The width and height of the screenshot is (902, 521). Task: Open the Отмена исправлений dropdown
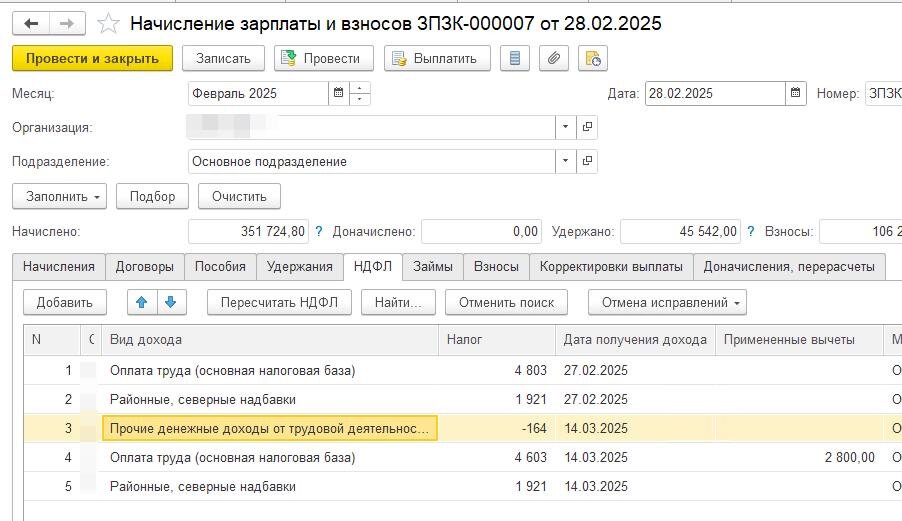click(667, 302)
